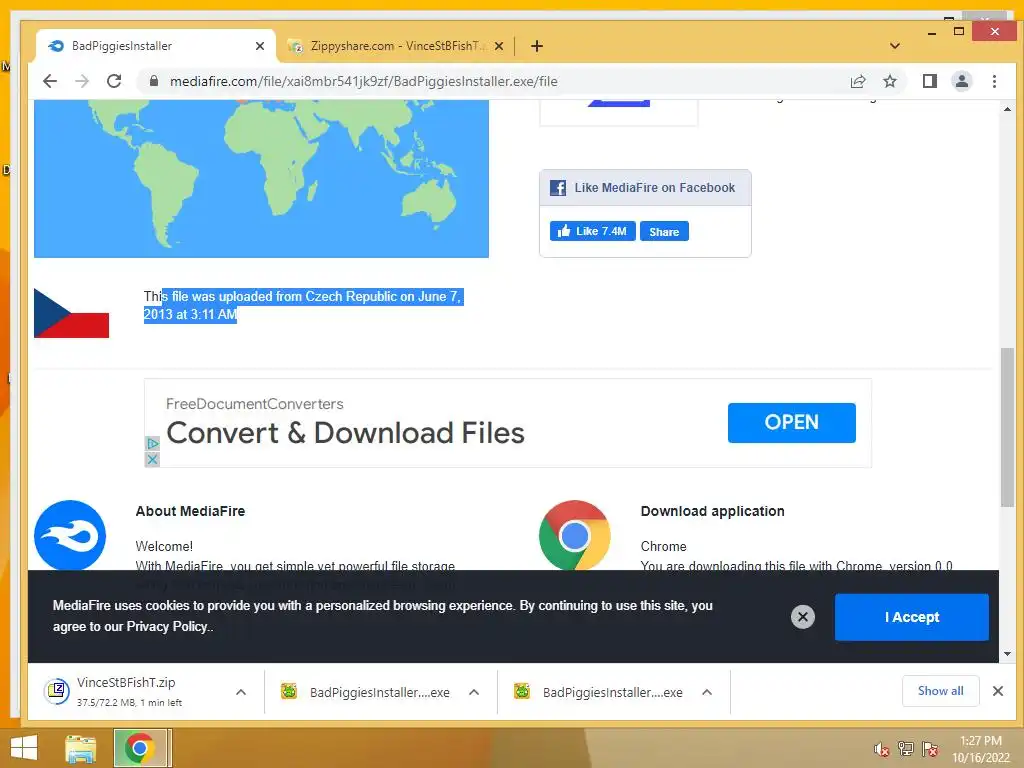Open the Privacy Policy link

point(167,626)
